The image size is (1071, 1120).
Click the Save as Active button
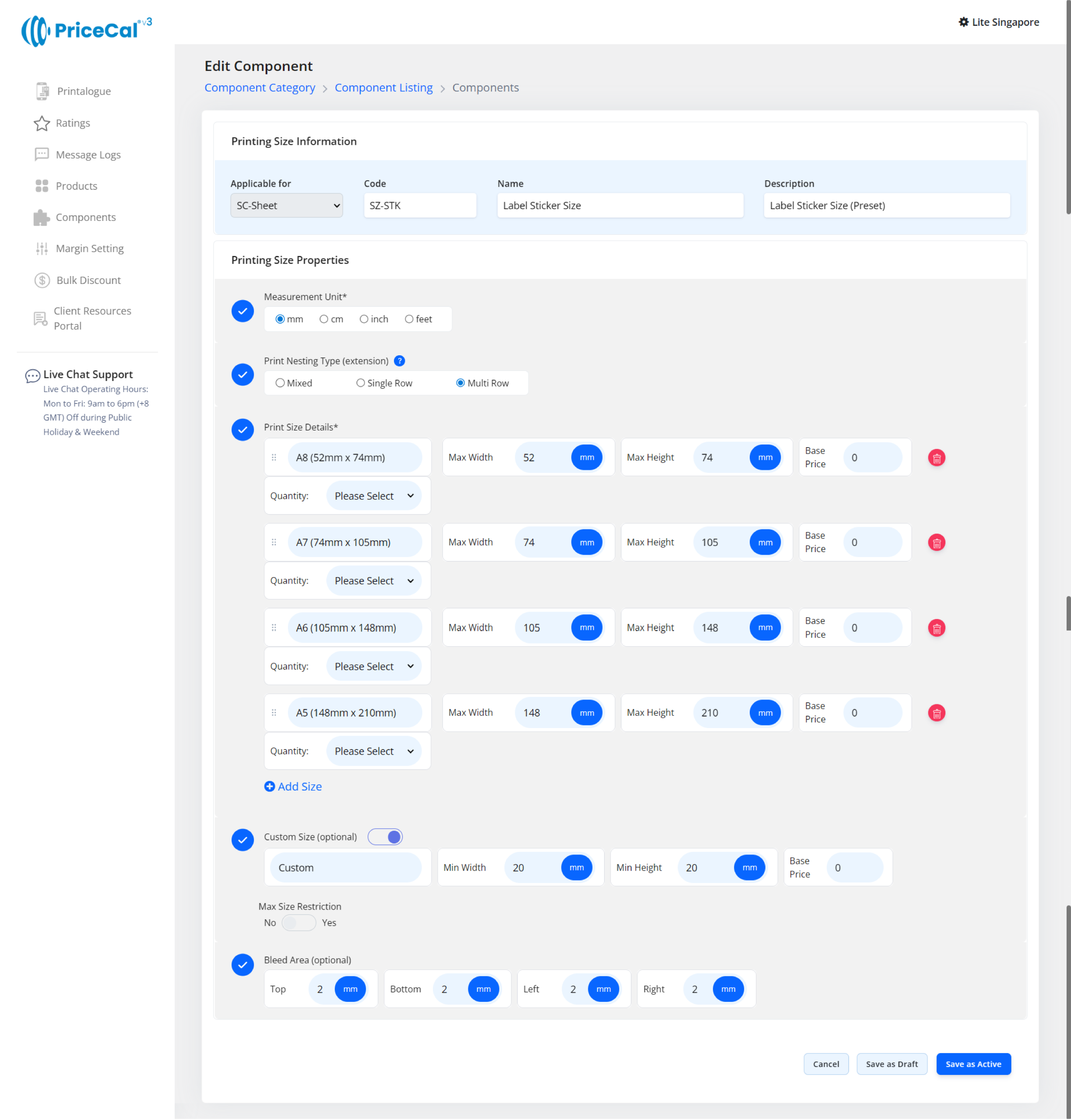pos(973,1064)
